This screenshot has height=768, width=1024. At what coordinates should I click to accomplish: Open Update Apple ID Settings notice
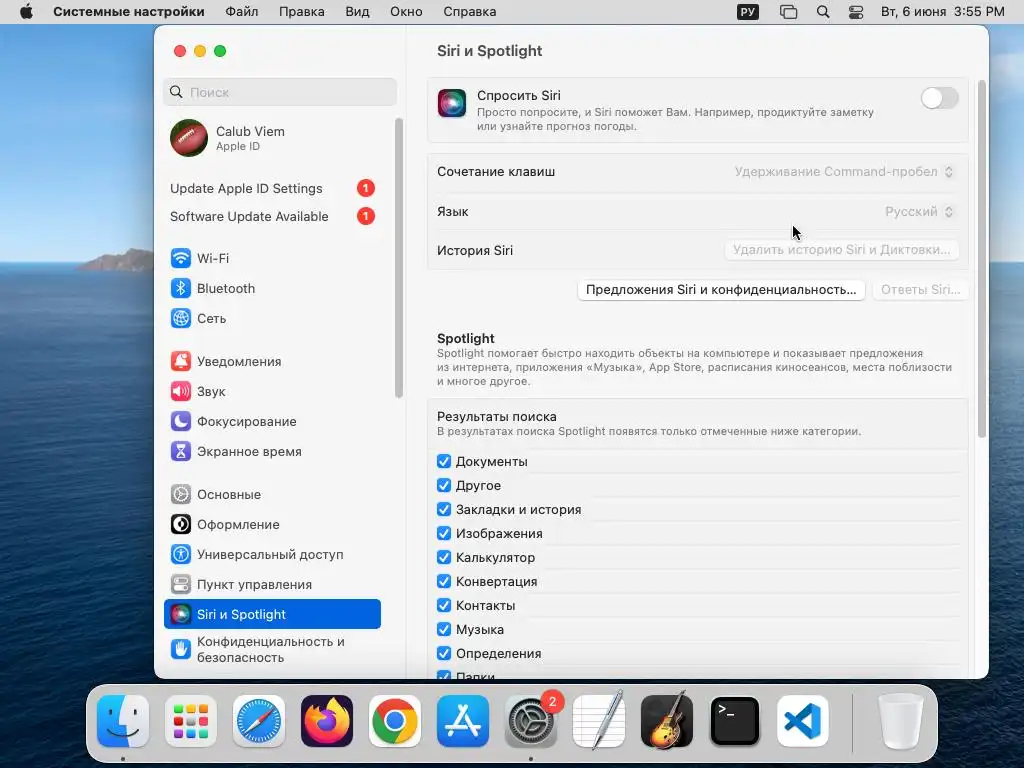tap(272, 188)
